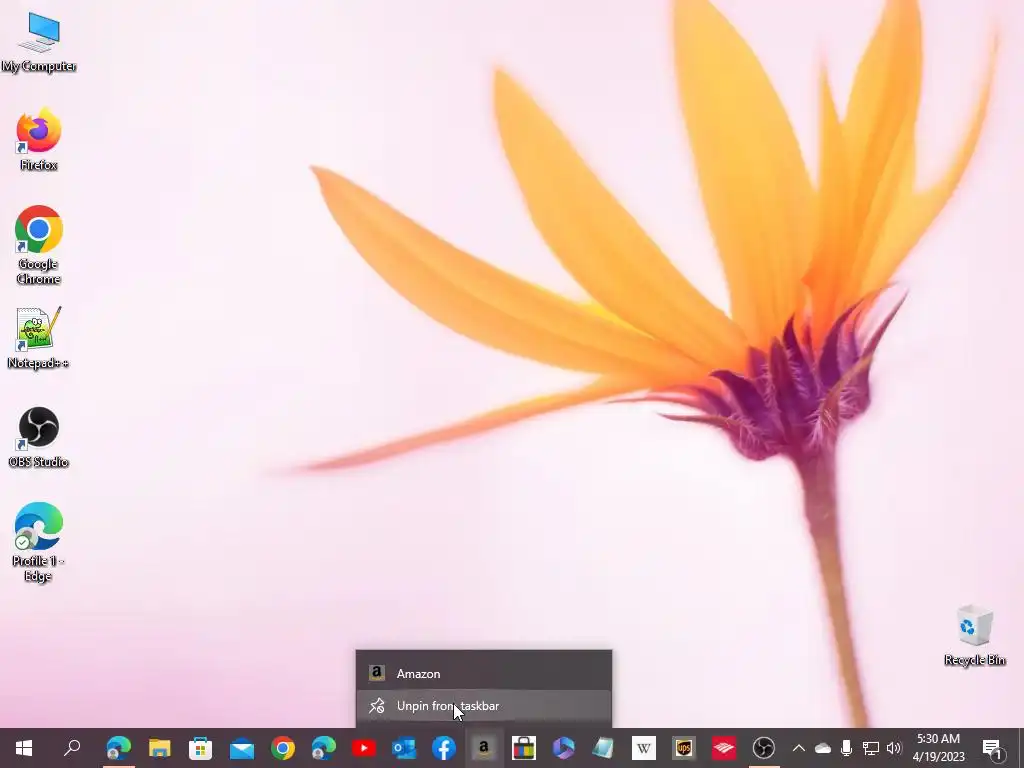This screenshot has width=1024, height=768.
Task: Open the teal paper sheet taskbar icon
Action: coord(603,748)
